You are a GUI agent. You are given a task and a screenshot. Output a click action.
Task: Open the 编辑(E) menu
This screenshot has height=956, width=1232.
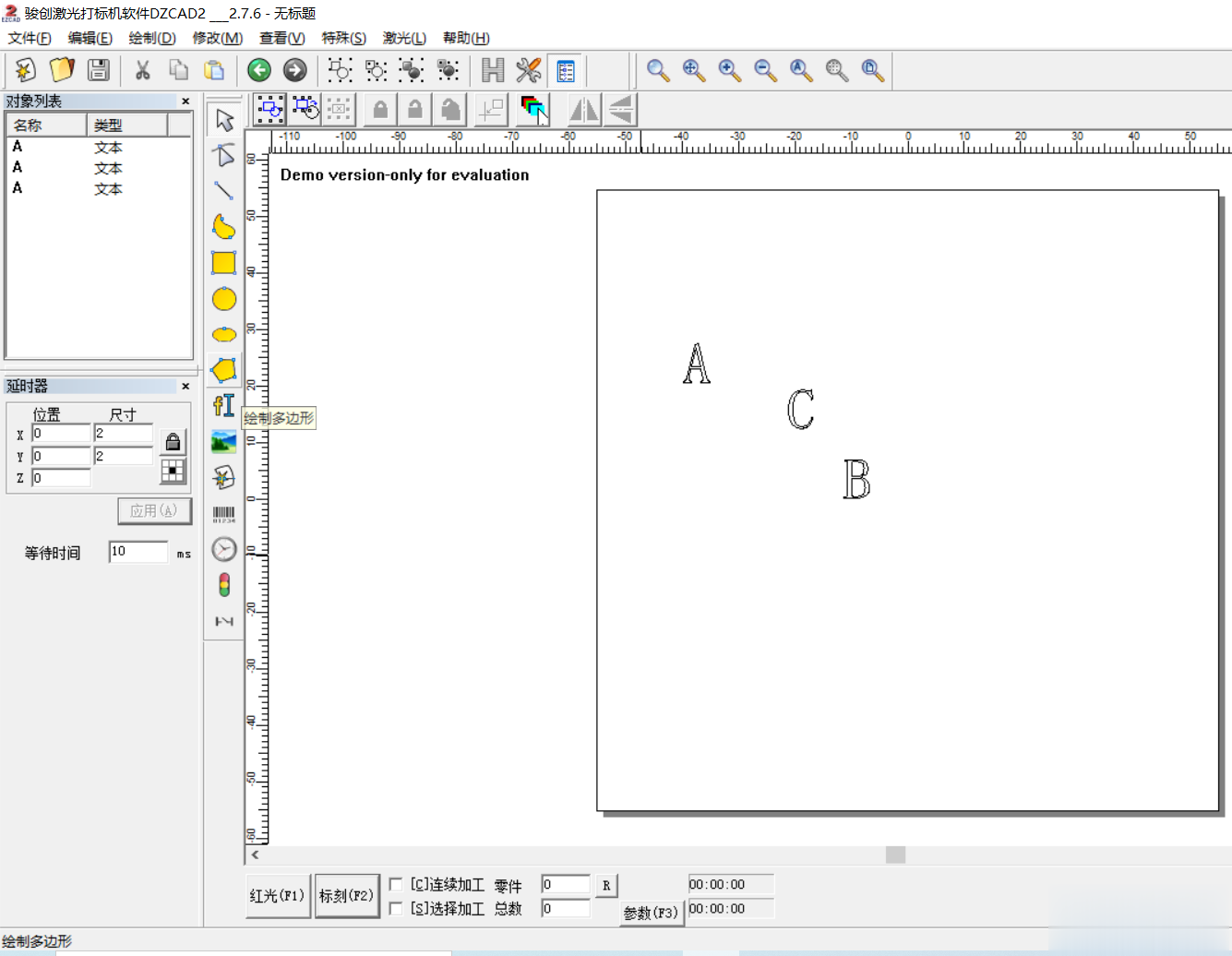tap(90, 38)
